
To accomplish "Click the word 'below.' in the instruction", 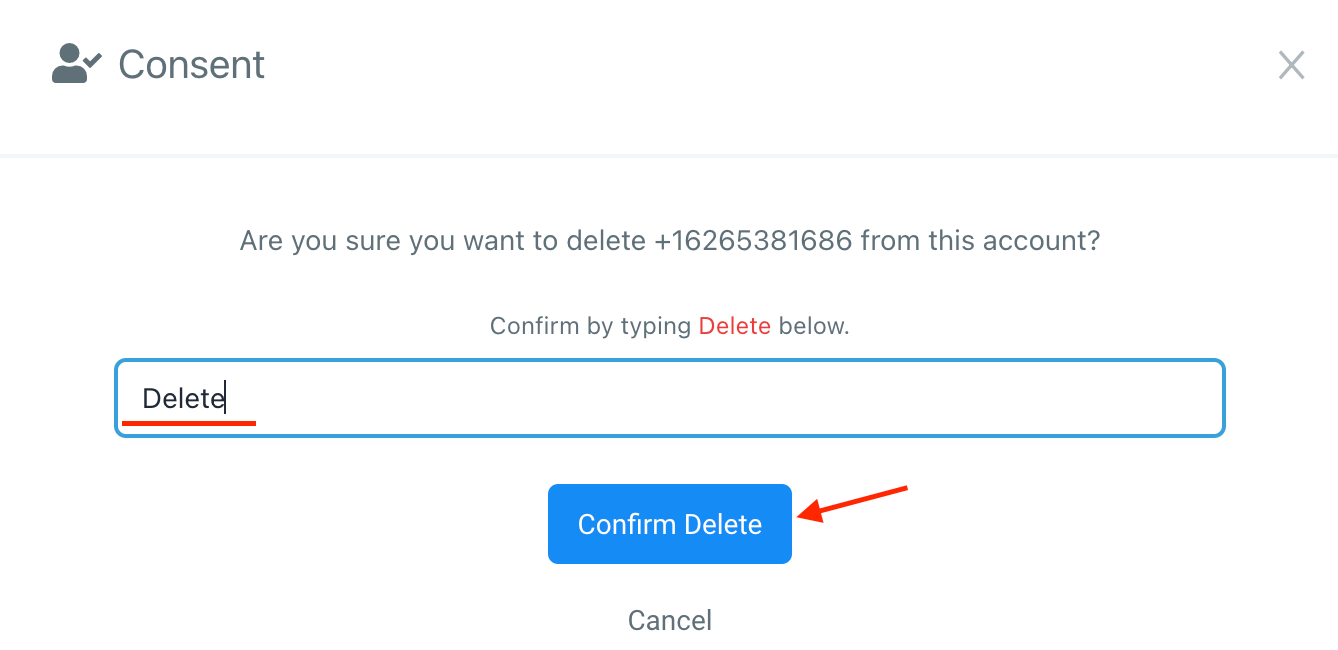I will (x=813, y=326).
